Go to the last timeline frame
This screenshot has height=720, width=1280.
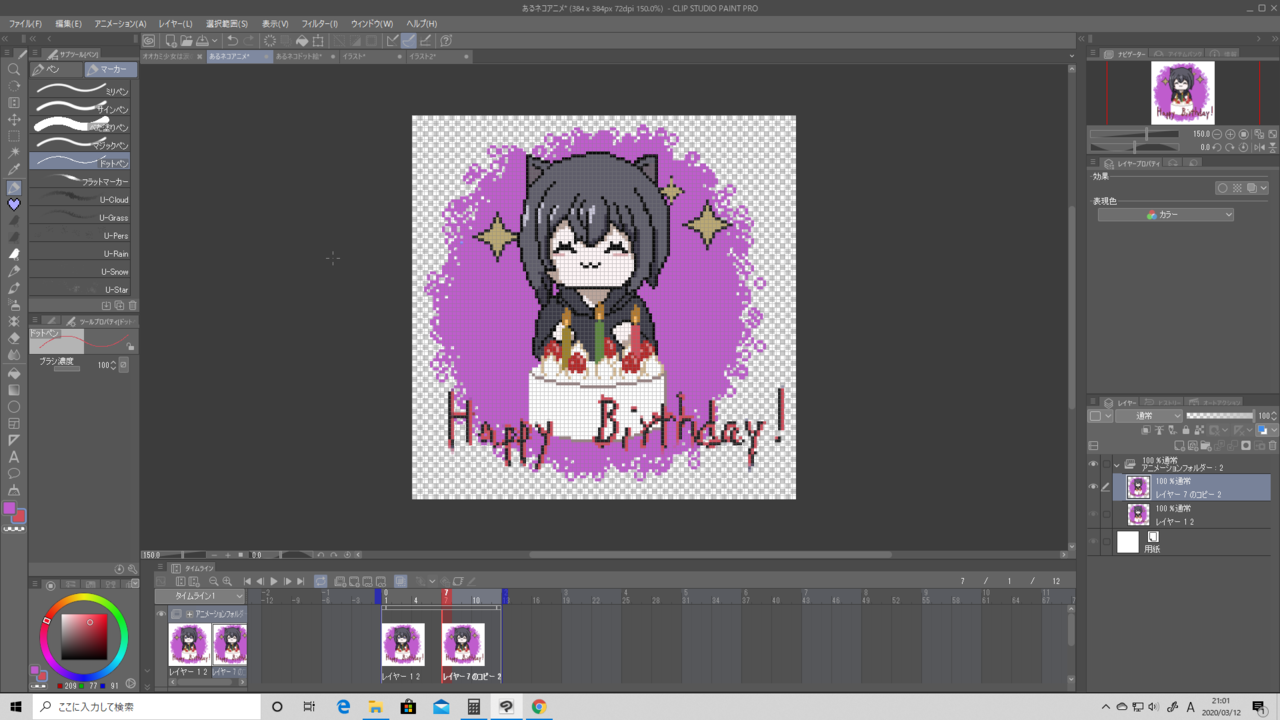click(301, 581)
